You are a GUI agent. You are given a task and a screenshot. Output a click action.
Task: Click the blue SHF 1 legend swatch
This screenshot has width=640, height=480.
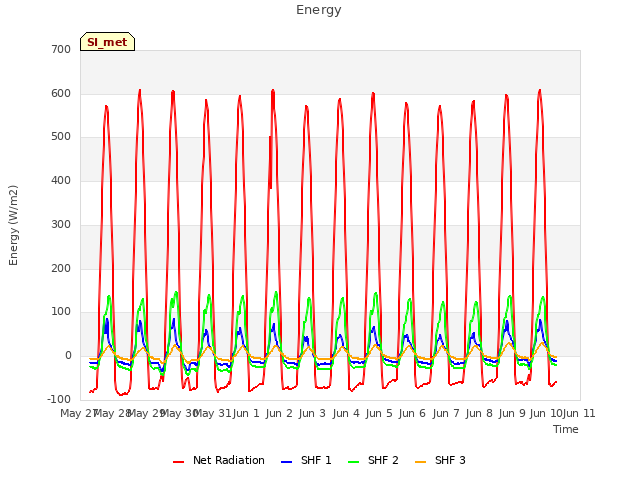coord(287,462)
